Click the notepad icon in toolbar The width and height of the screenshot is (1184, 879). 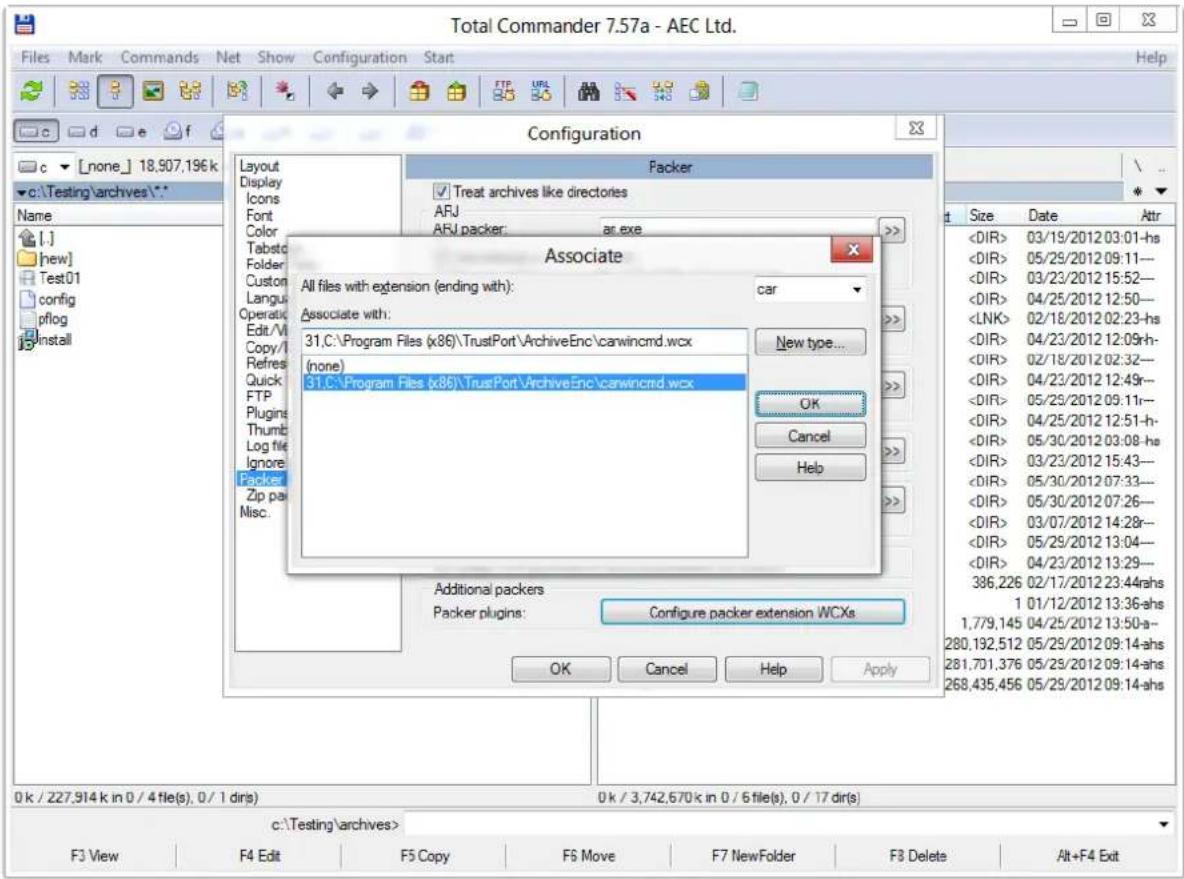click(748, 91)
